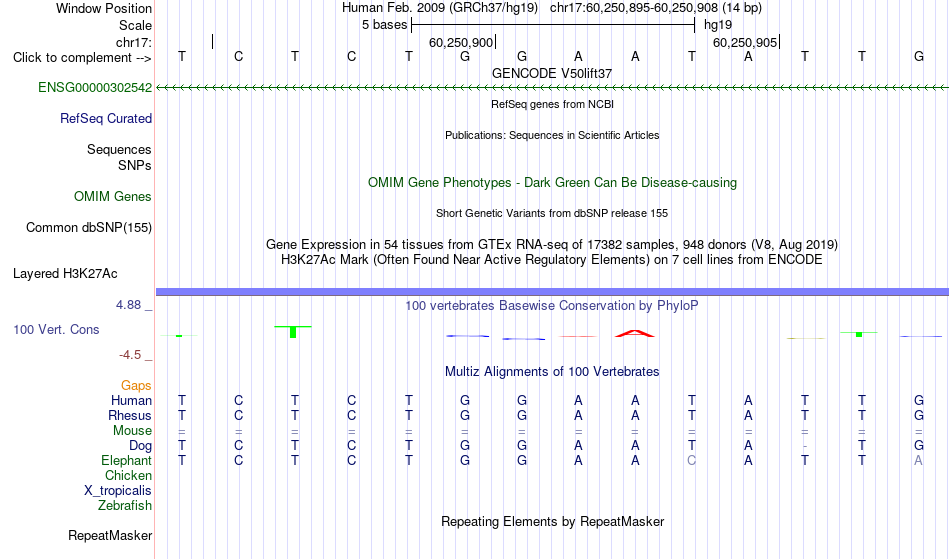Open the RefSeq Curated track label
This screenshot has height=559, width=950.
click(106, 119)
